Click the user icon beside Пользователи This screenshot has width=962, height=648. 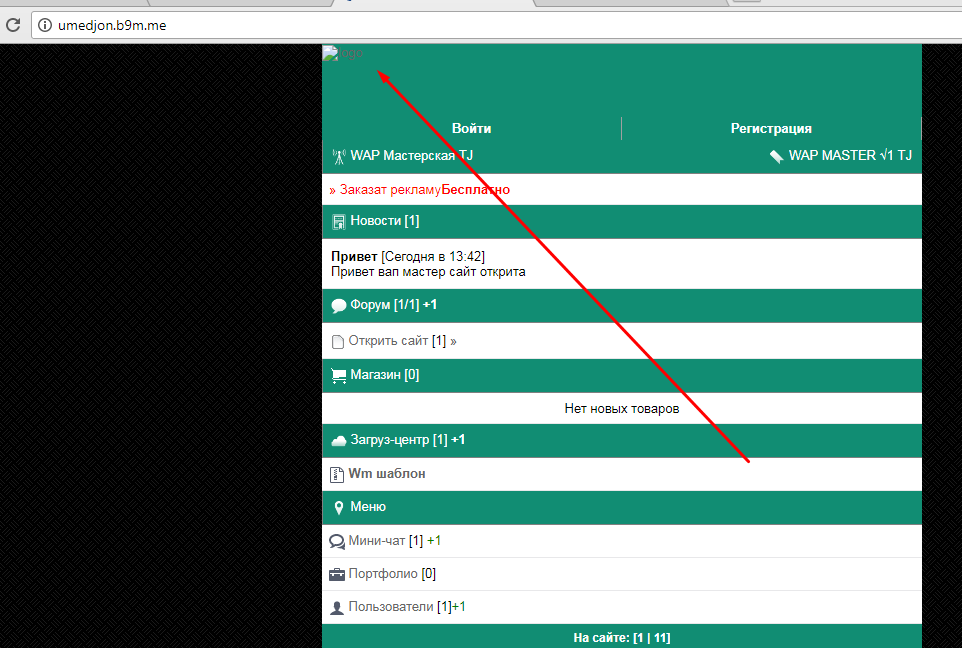click(x=337, y=608)
